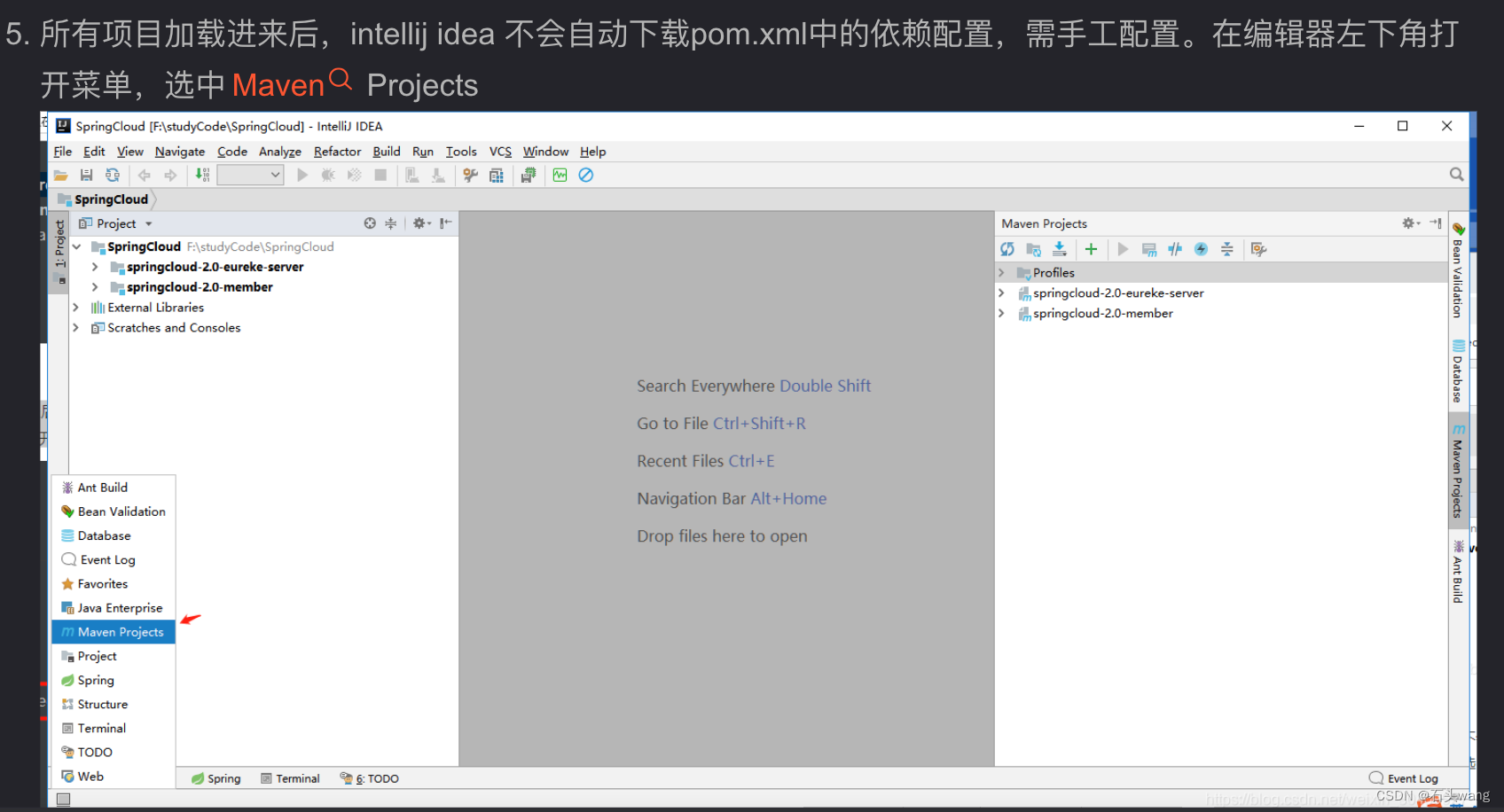Toggle Skip Tests mode lightning icon
This screenshot has width=1504, height=812.
click(x=1201, y=249)
